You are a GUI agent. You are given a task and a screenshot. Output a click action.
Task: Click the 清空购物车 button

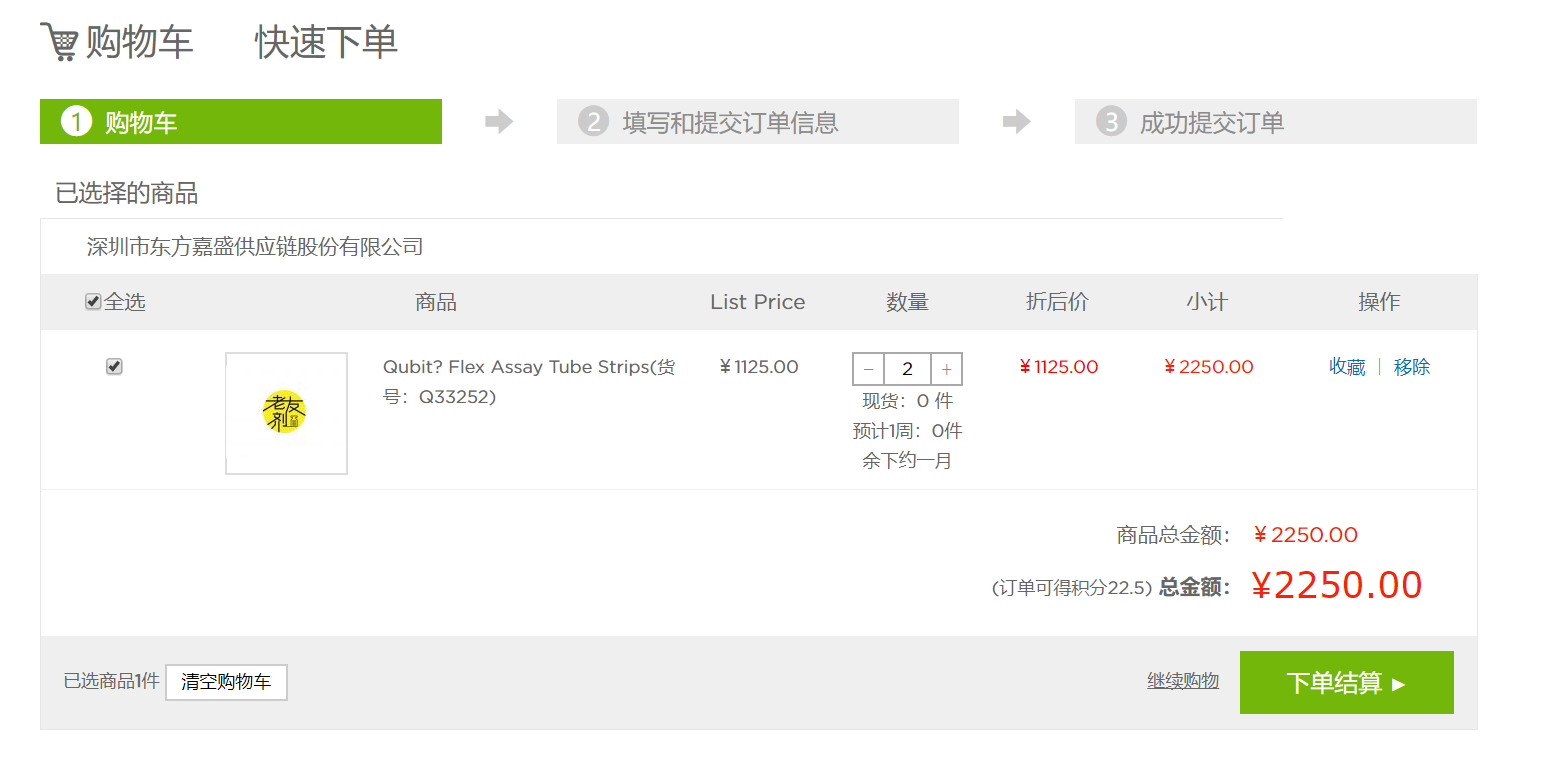point(226,682)
